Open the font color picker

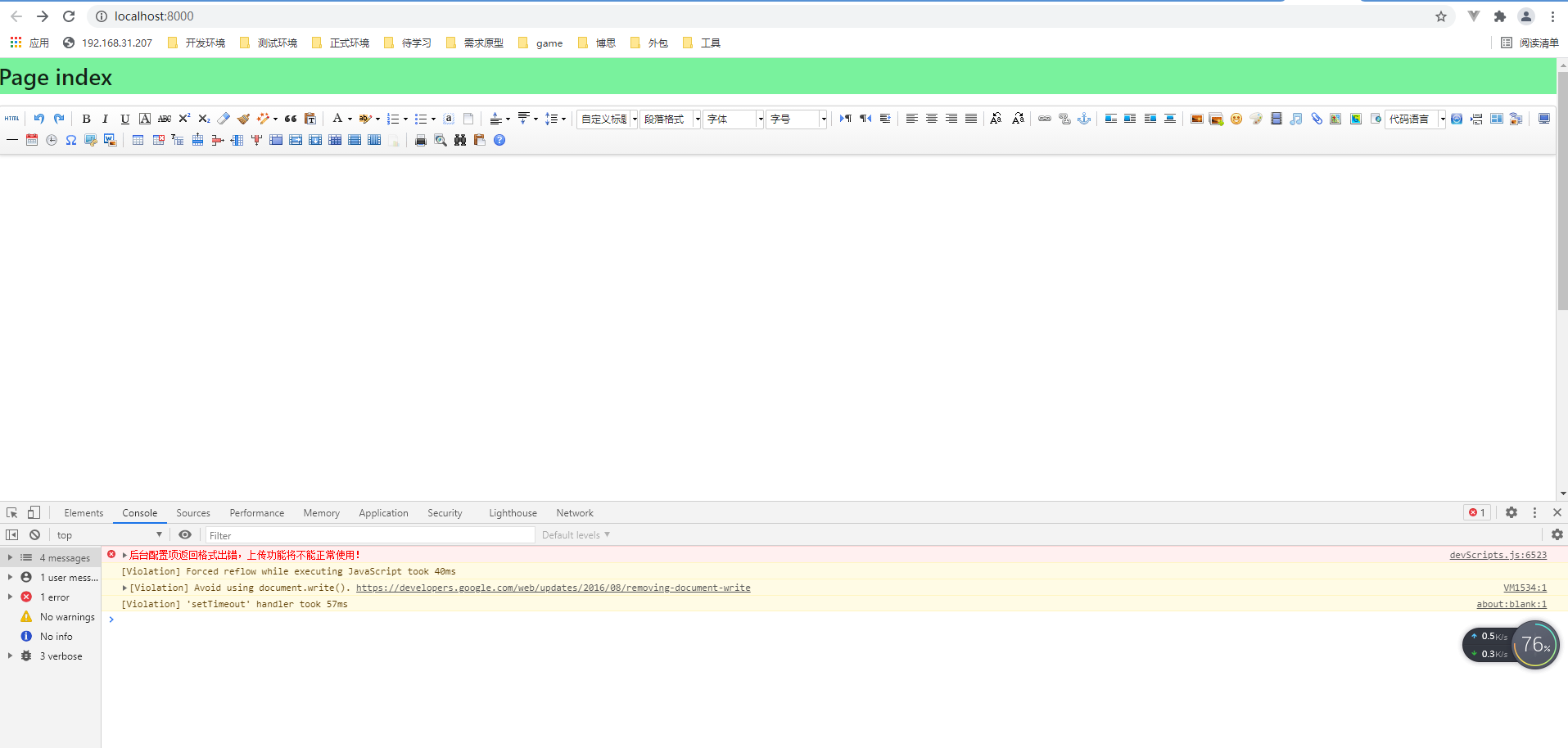337,119
